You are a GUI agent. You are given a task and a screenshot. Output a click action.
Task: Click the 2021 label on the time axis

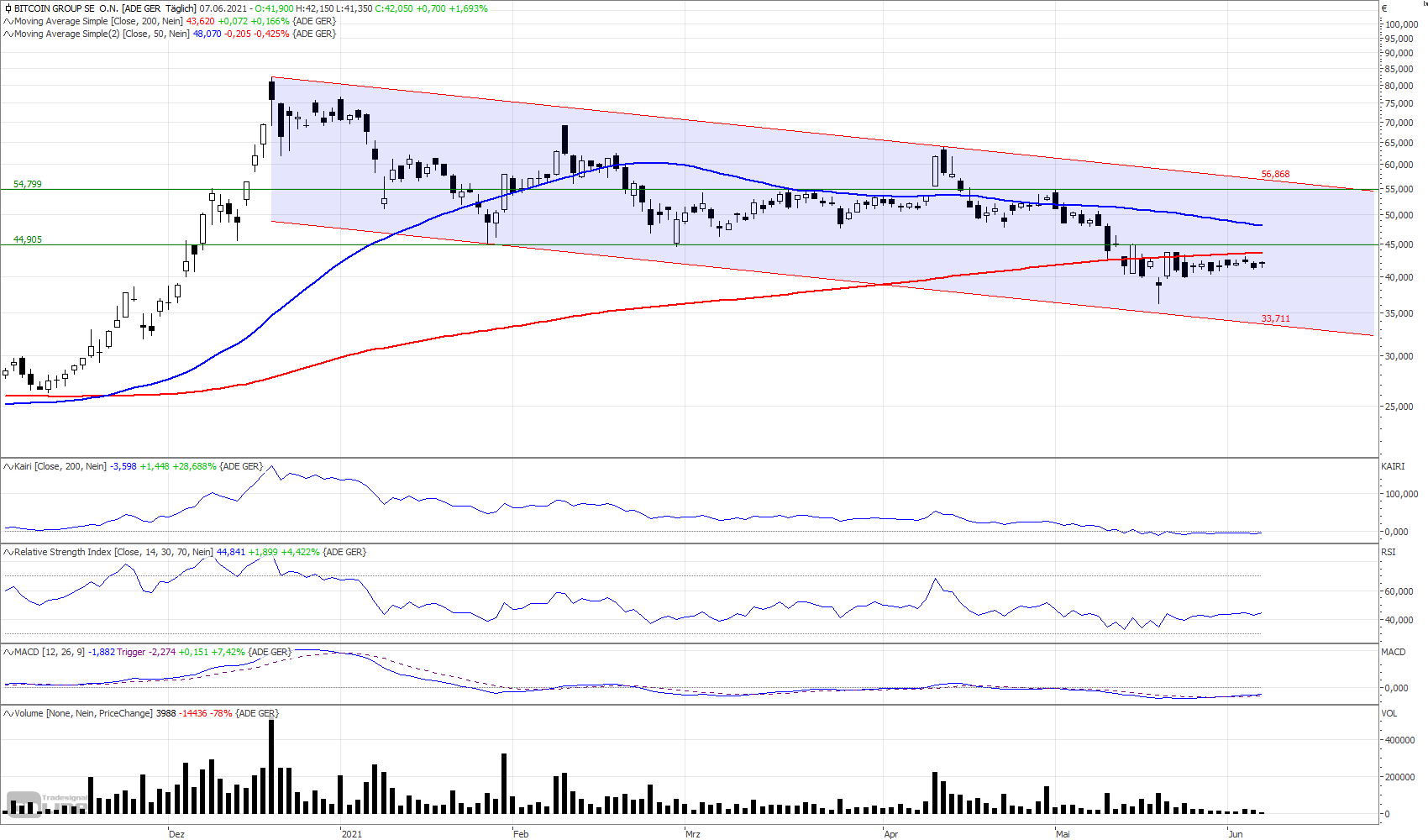coord(352,834)
